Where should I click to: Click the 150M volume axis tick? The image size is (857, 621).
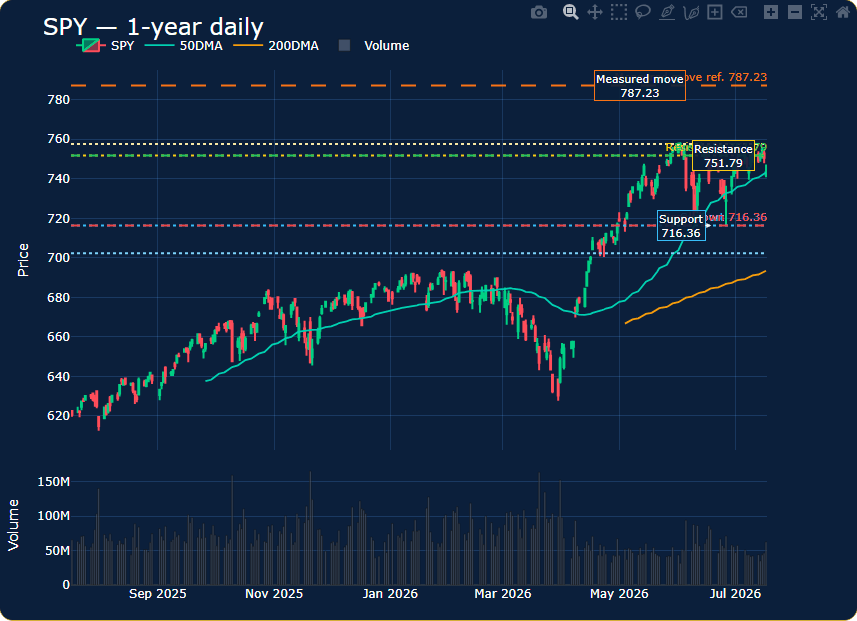54,482
